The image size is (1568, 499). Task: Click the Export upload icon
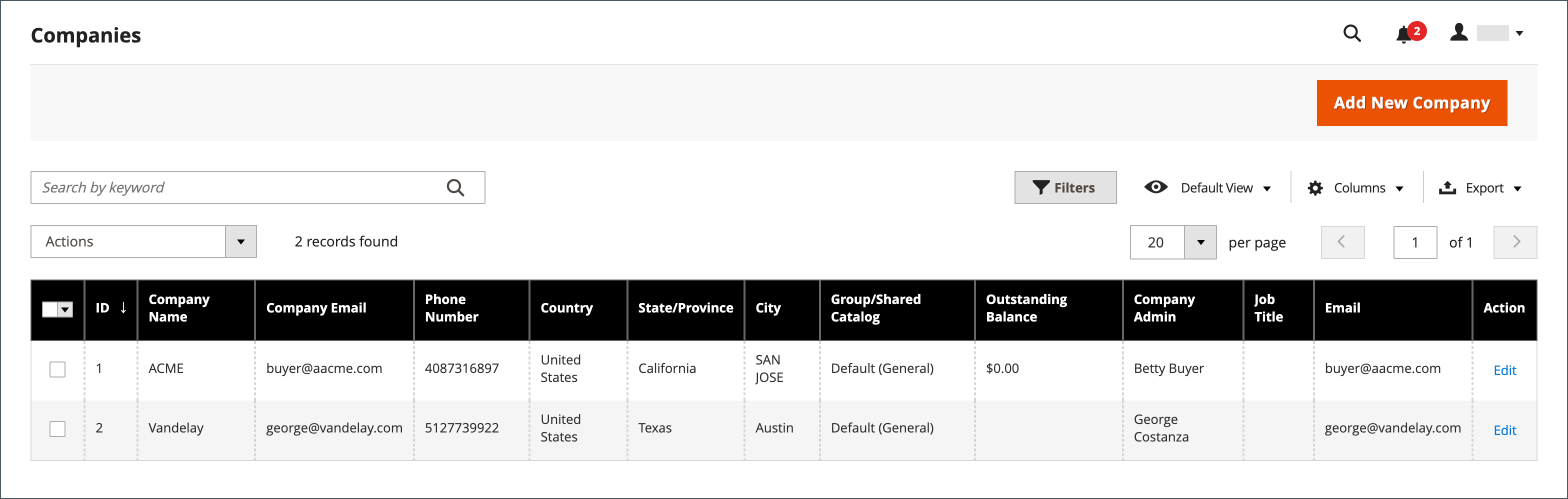pyautogui.click(x=1447, y=188)
